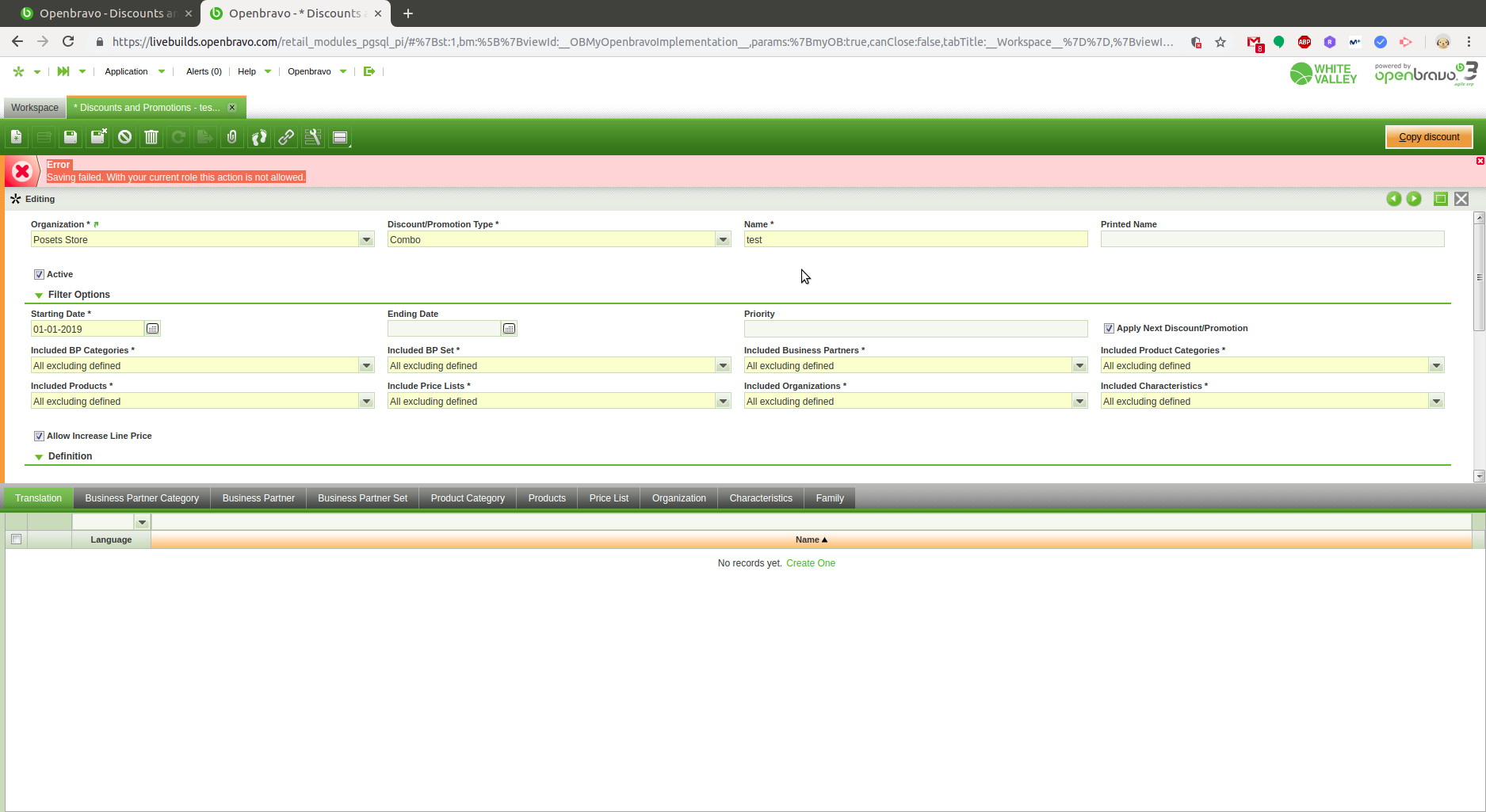This screenshot has height=812, width=1486.
Task: Click the Save and close toolbar icon
Action: click(98, 137)
